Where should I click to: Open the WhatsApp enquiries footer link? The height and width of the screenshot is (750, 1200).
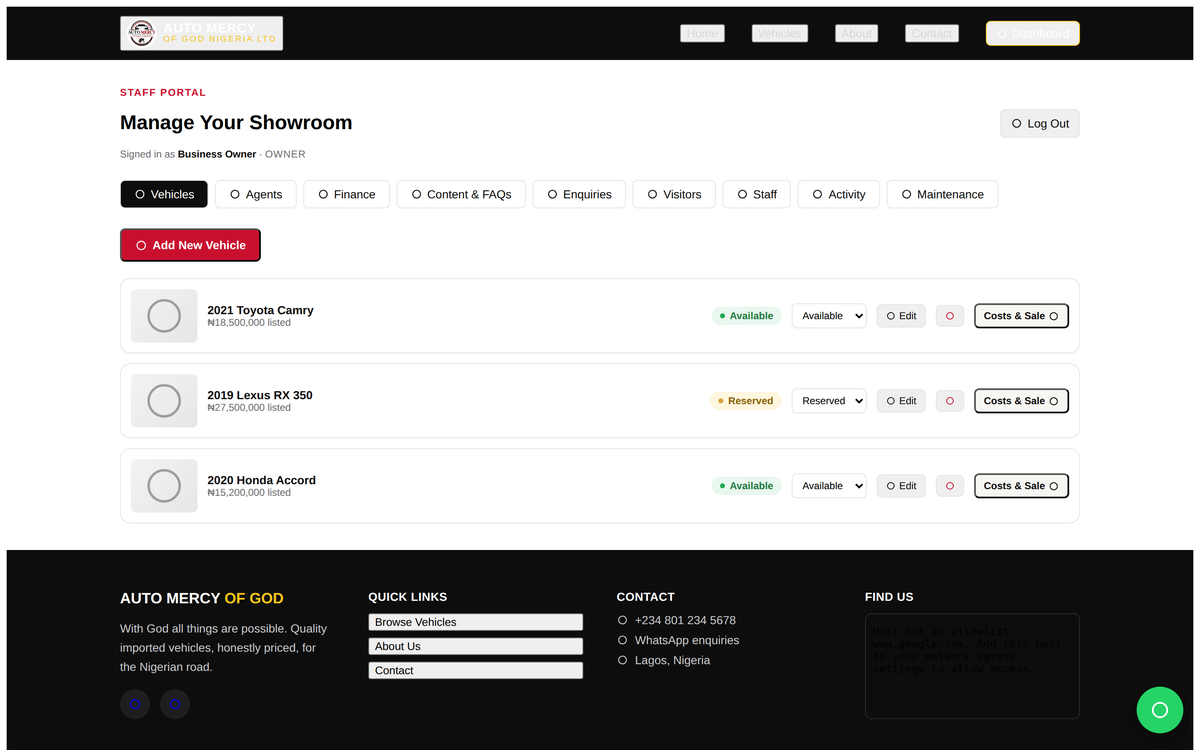(687, 640)
